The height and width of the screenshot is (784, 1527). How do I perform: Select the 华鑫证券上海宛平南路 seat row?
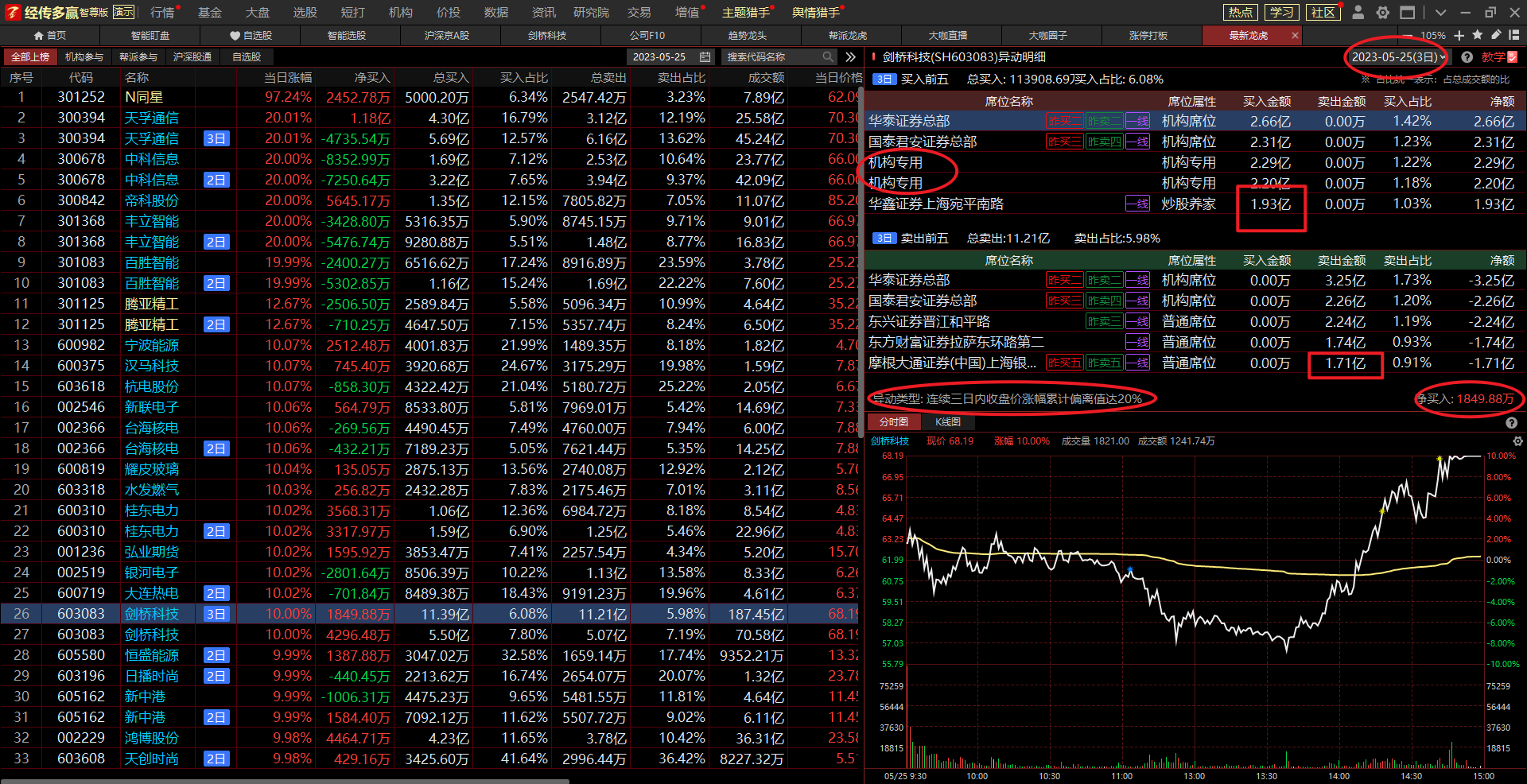1195,204
